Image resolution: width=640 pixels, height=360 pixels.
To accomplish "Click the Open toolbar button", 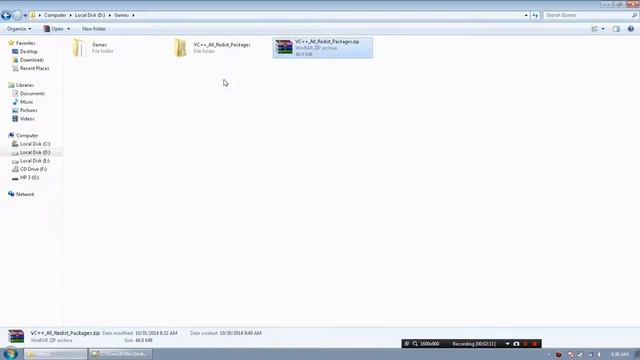I will coord(53,29).
